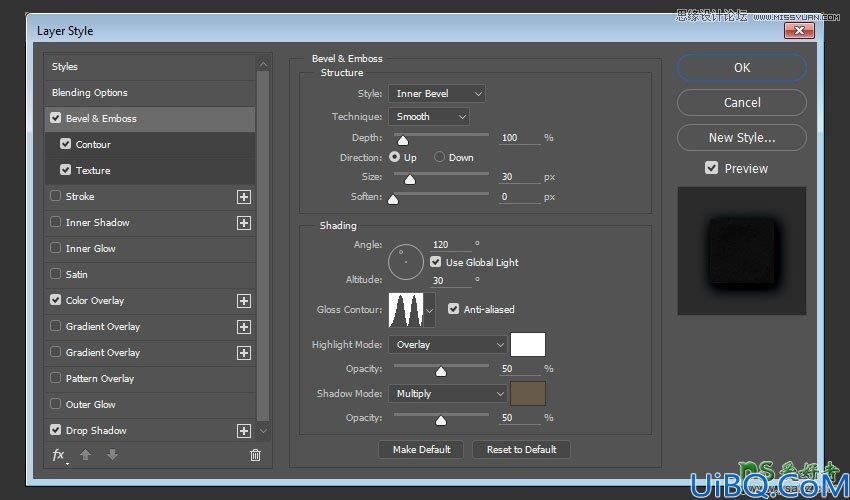
Task: Click the Soften value field
Action: coord(519,197)
